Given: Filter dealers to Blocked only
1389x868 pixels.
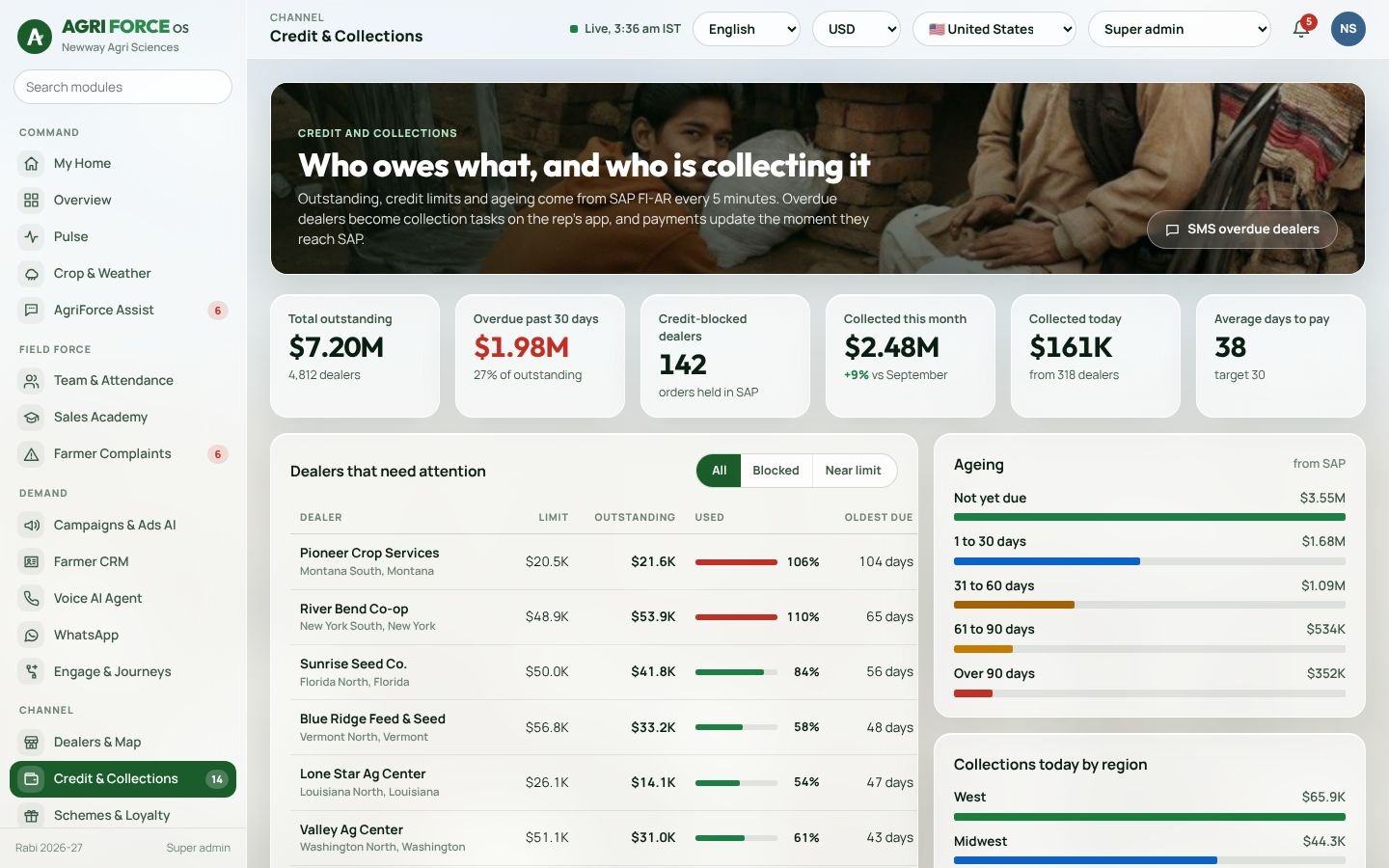Looking at the screenshot, I should click(776, 471).
